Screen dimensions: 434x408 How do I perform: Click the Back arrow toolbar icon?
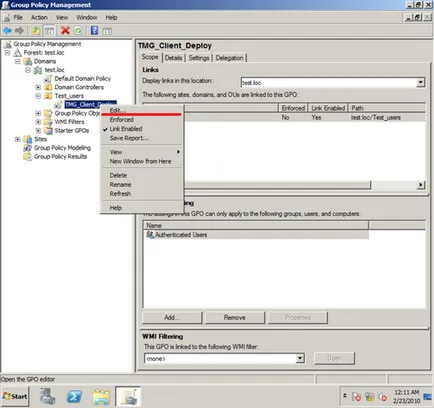[x=7, y=31]
